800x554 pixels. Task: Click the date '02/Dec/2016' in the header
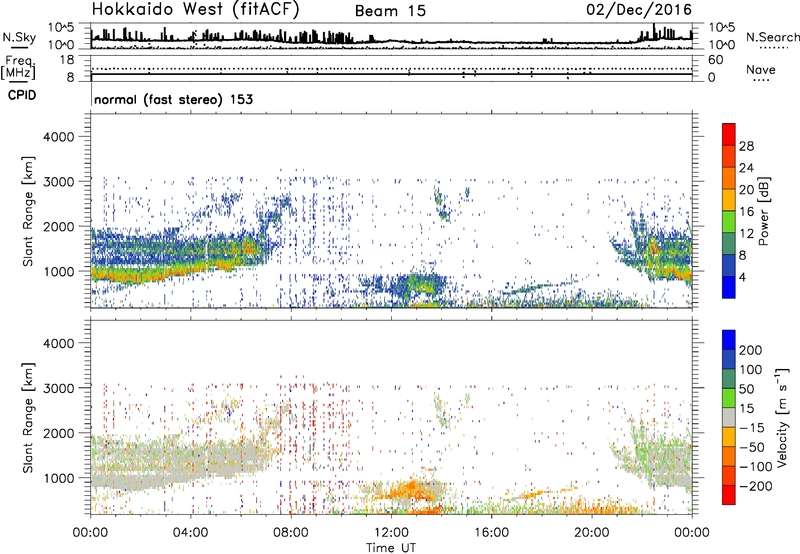(639, 10)
